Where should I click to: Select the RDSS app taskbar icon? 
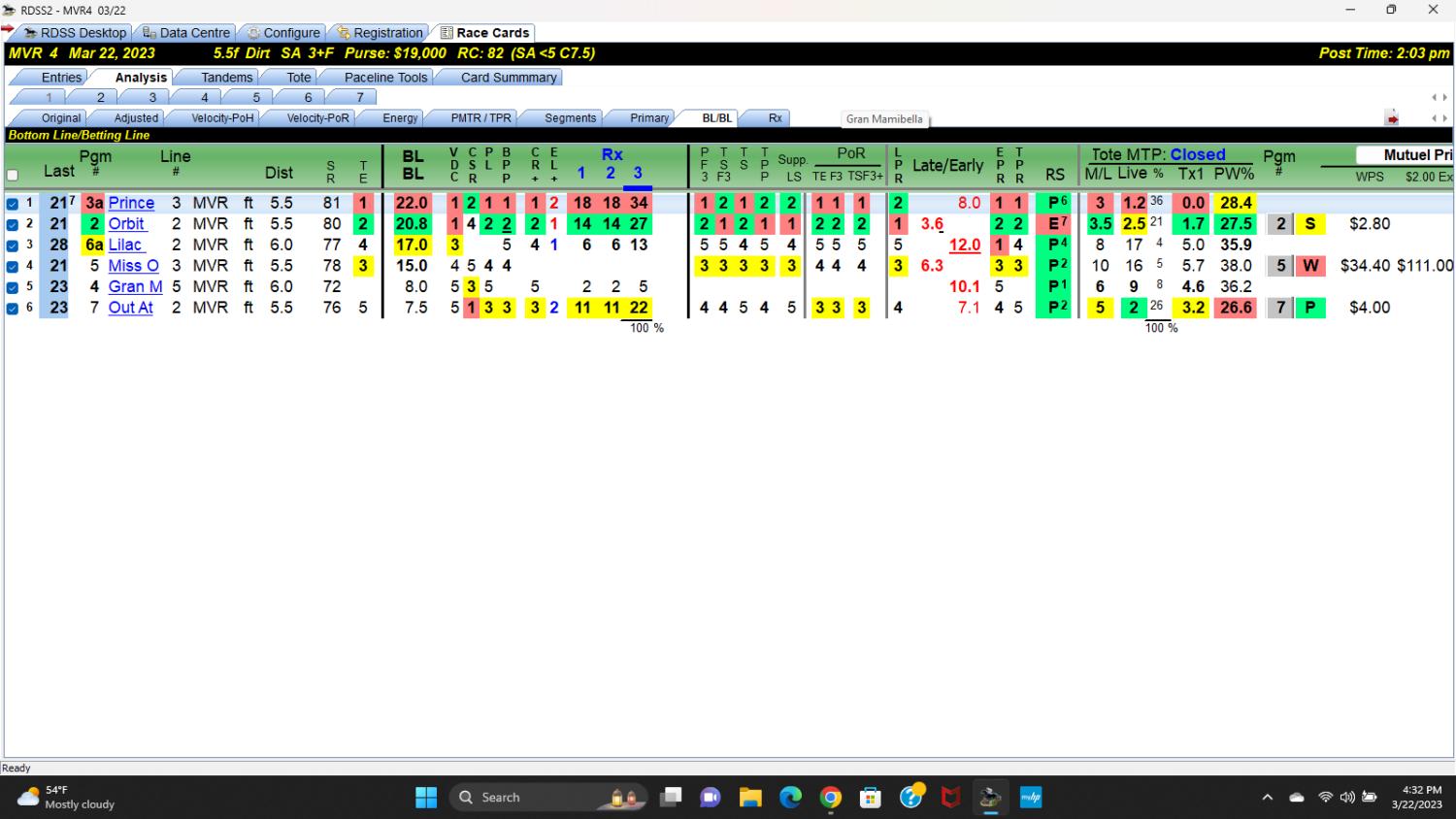[x=990, y=798]
